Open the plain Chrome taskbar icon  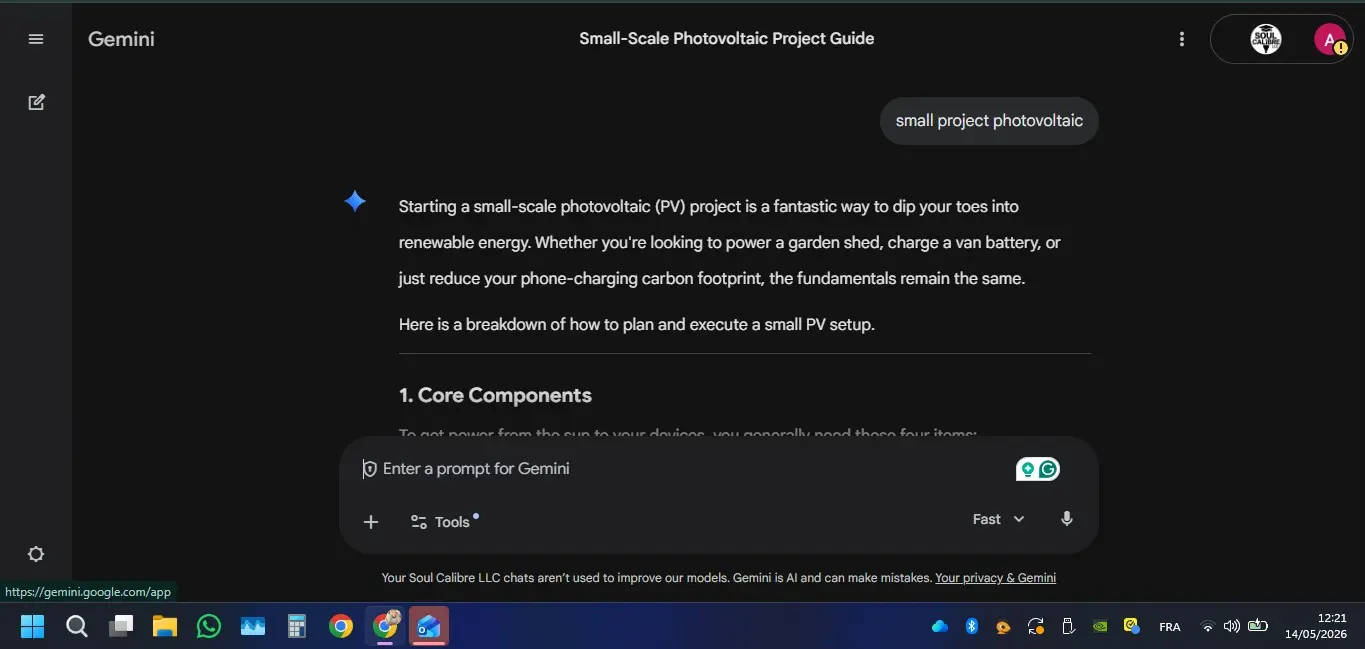tap(341, 626)
